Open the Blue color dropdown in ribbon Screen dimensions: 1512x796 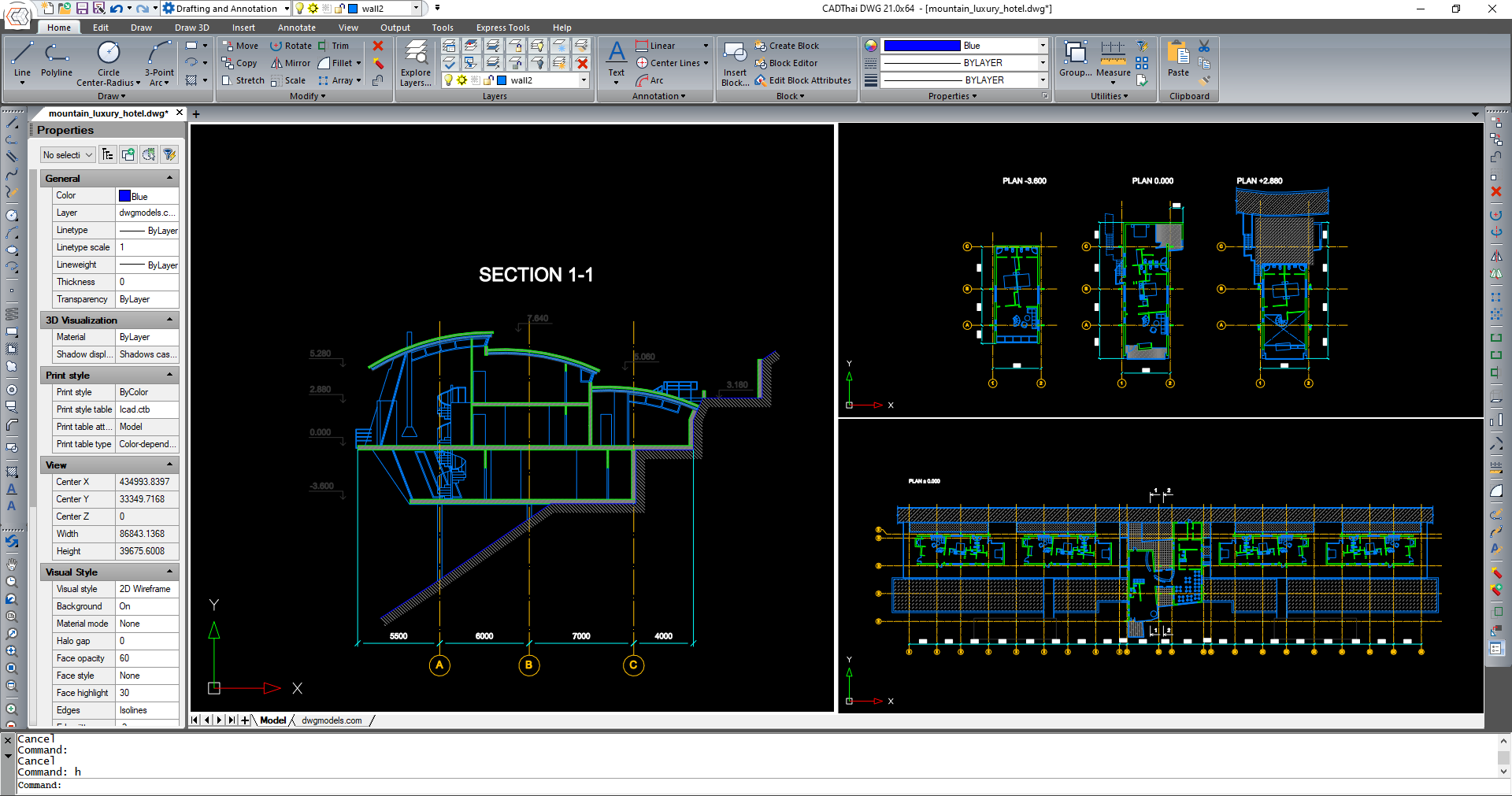point(1043,46)
